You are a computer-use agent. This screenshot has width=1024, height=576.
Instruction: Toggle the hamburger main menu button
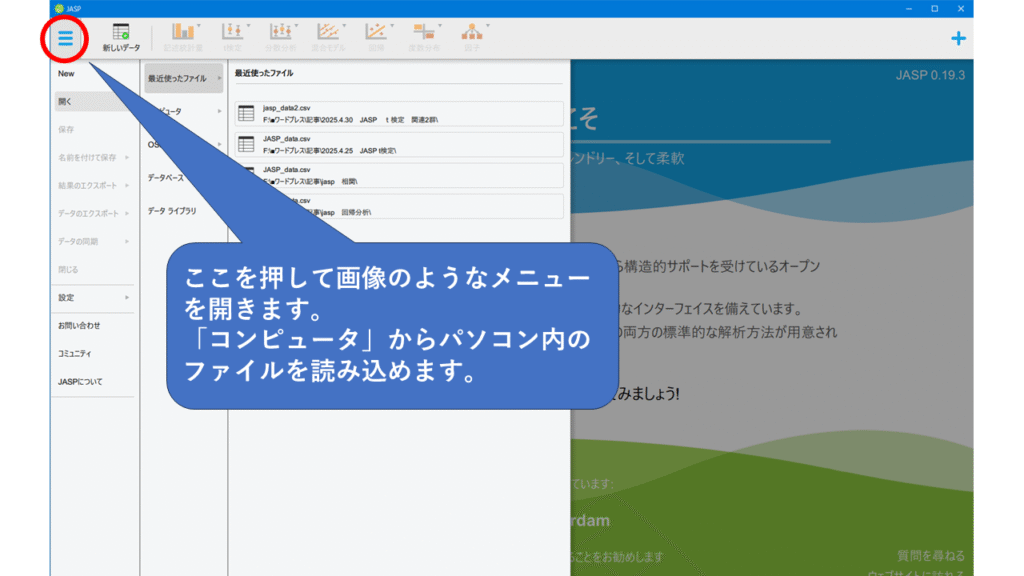click(65, 39)
